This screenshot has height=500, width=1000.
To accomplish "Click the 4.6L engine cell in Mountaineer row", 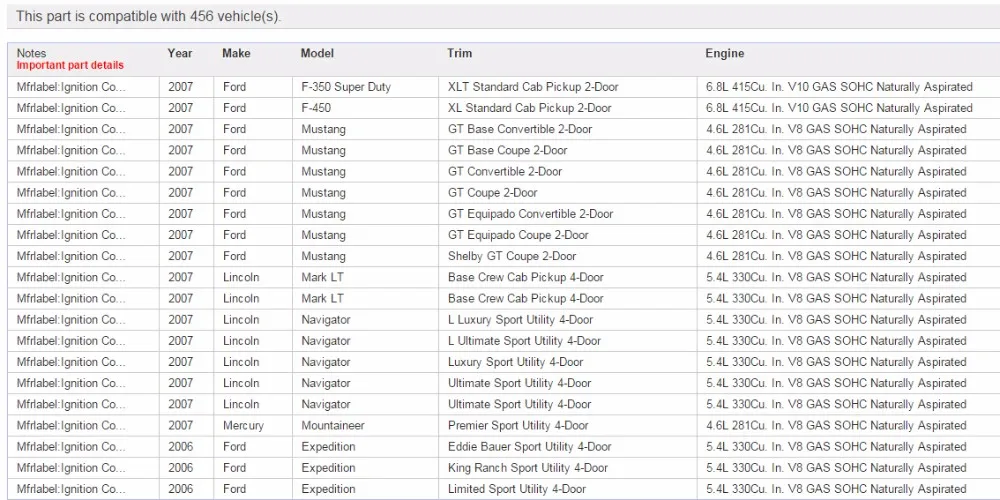I will [x=836, y=425].
